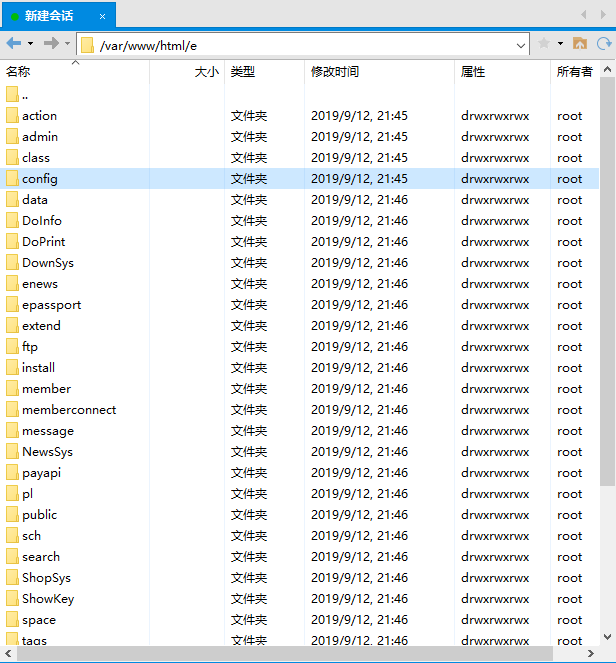Expand the path address dropdown
The height and width of the screenshot is (663, 616).
coord(521,45)
